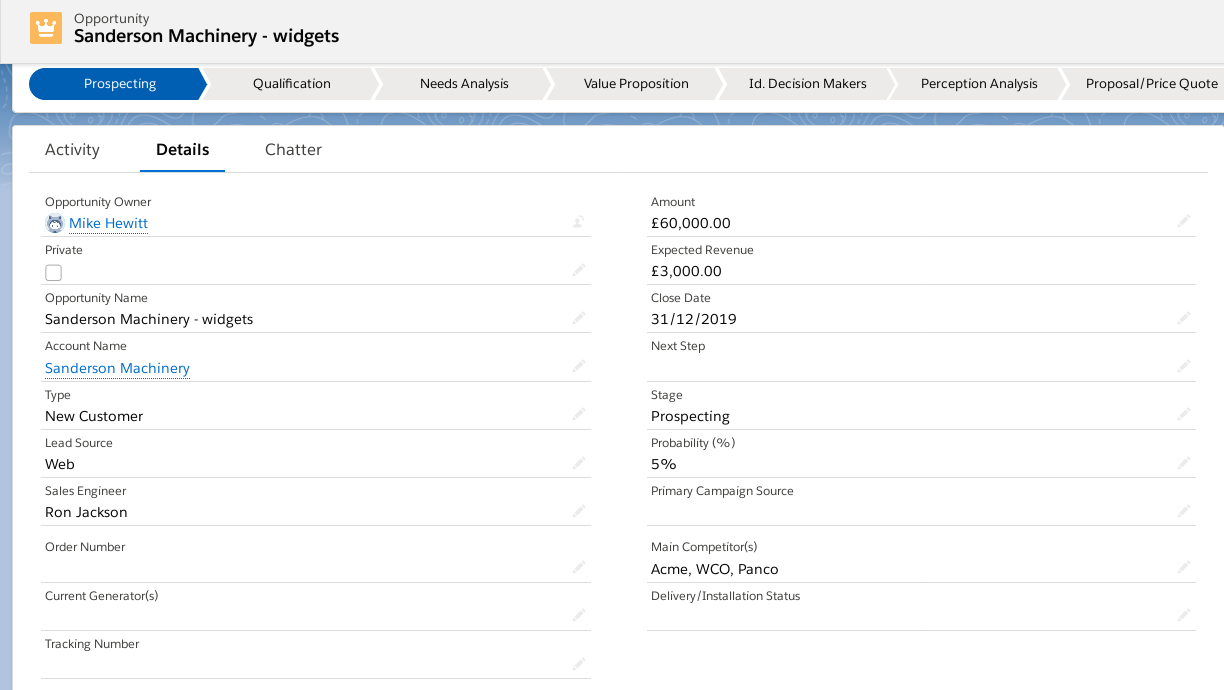Viewport: 1224px width, 690px height.
Task: Click the Prospecting stage progress step
Action: pyautogui.click(x=119, y=84)
